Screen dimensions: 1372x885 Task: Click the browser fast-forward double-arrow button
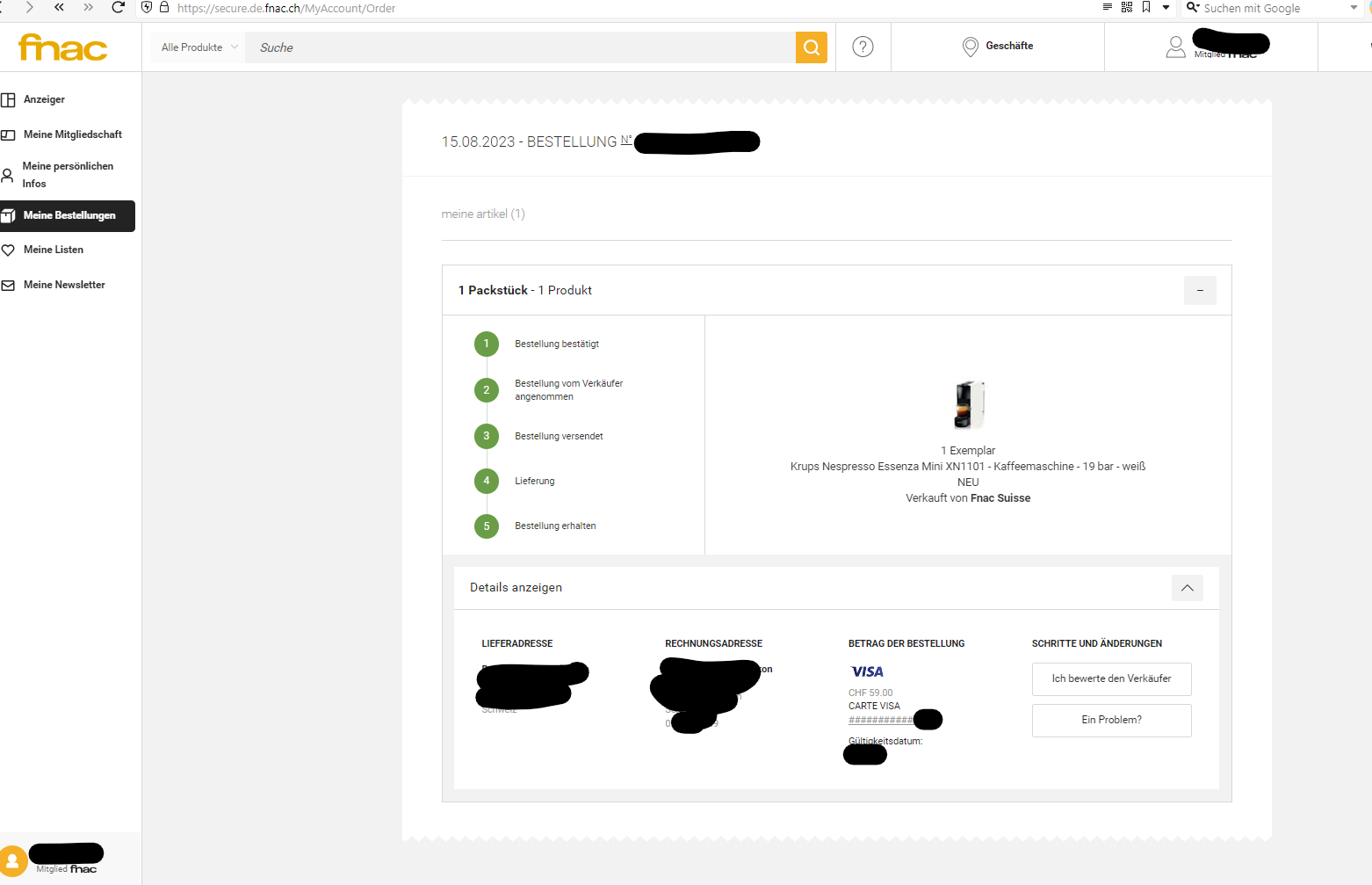(88, 7)
